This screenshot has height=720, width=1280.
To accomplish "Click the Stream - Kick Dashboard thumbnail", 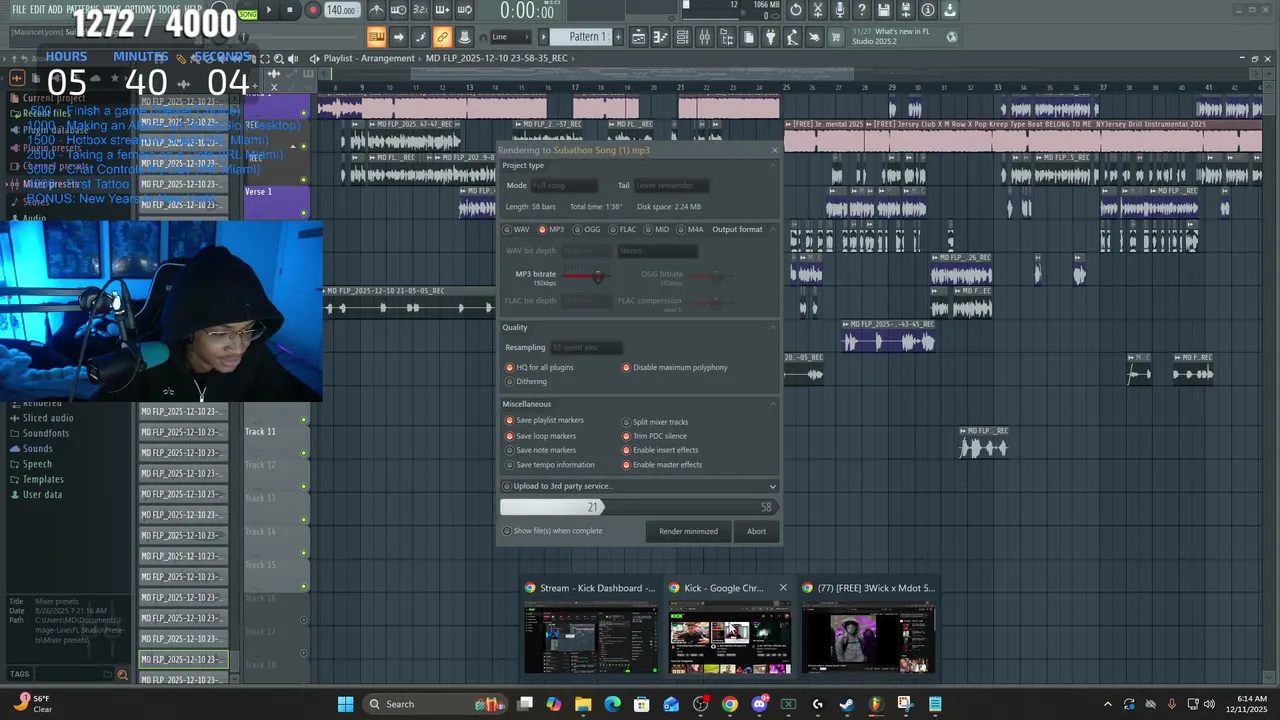I will [x=591, y=640].
